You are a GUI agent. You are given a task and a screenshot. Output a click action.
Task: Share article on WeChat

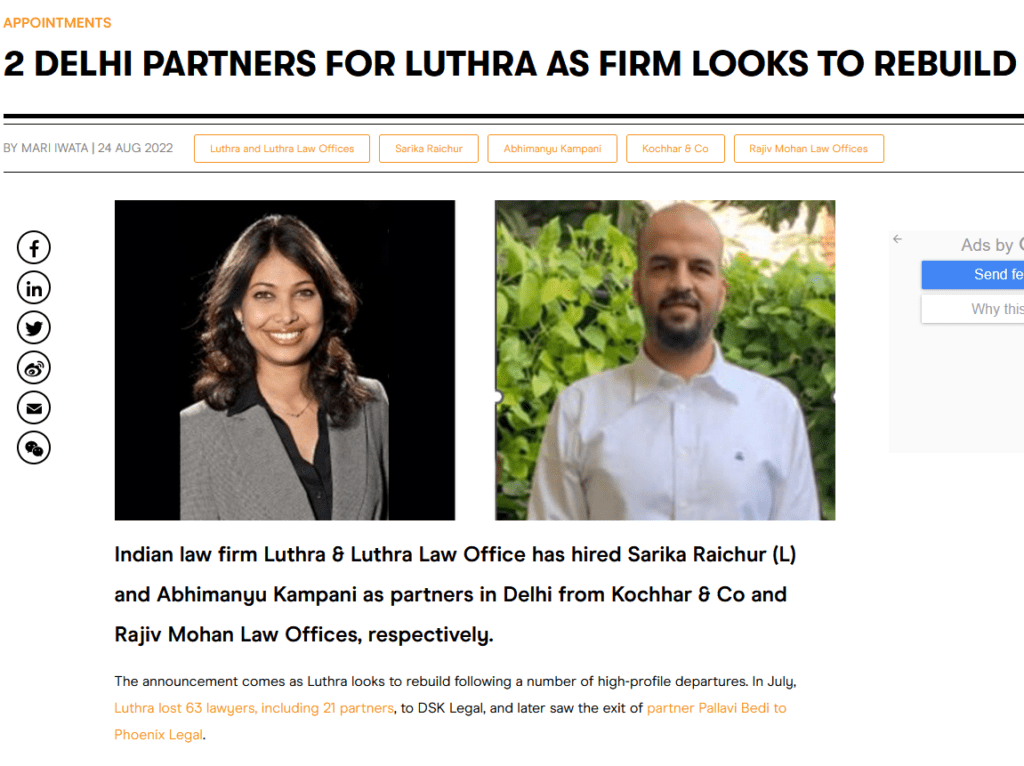[x=33, y=448]
